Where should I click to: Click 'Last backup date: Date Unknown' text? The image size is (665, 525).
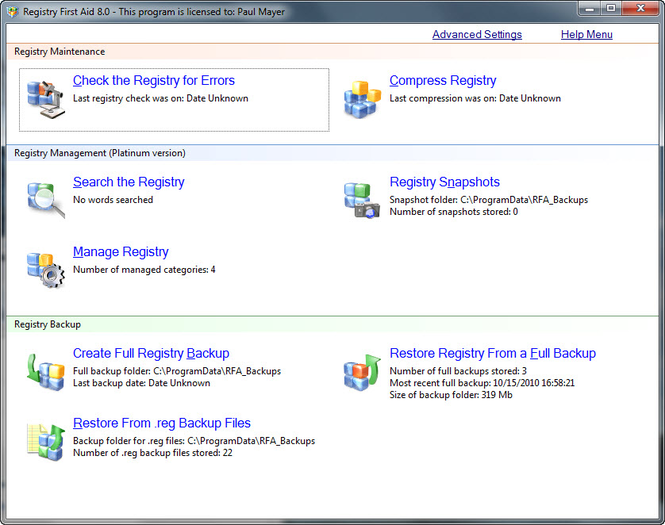pyautogui.click(x=141, y=383)
